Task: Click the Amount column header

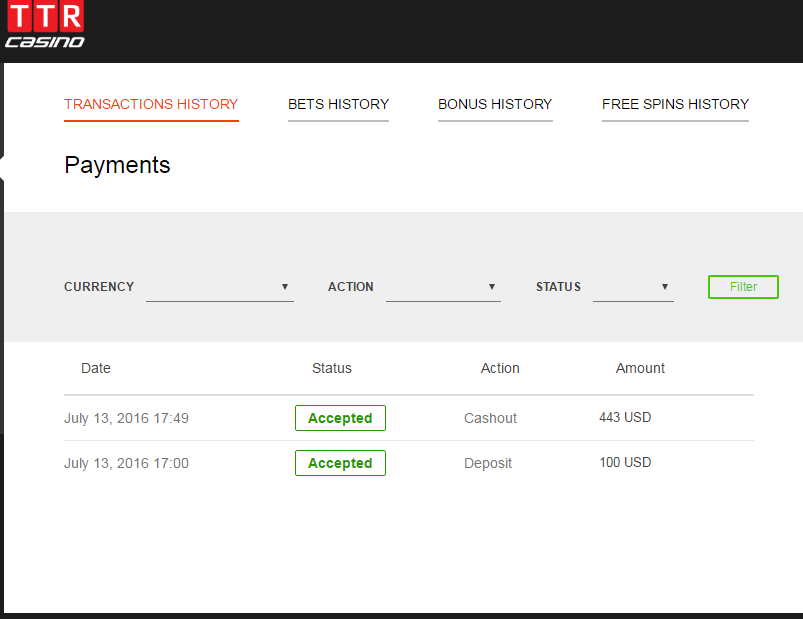Action: click(640, 368)
